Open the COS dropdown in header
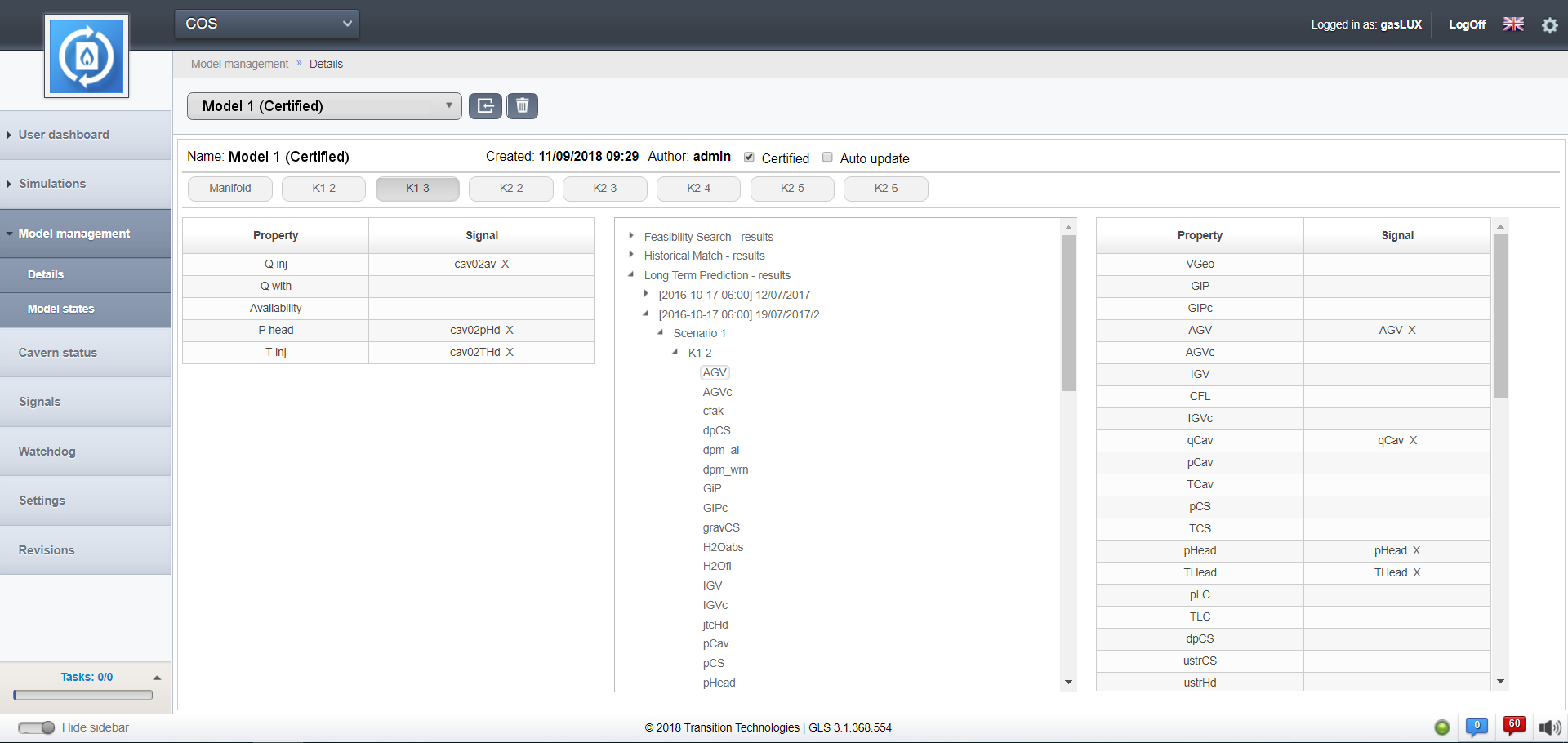 (x=267, y=24)
